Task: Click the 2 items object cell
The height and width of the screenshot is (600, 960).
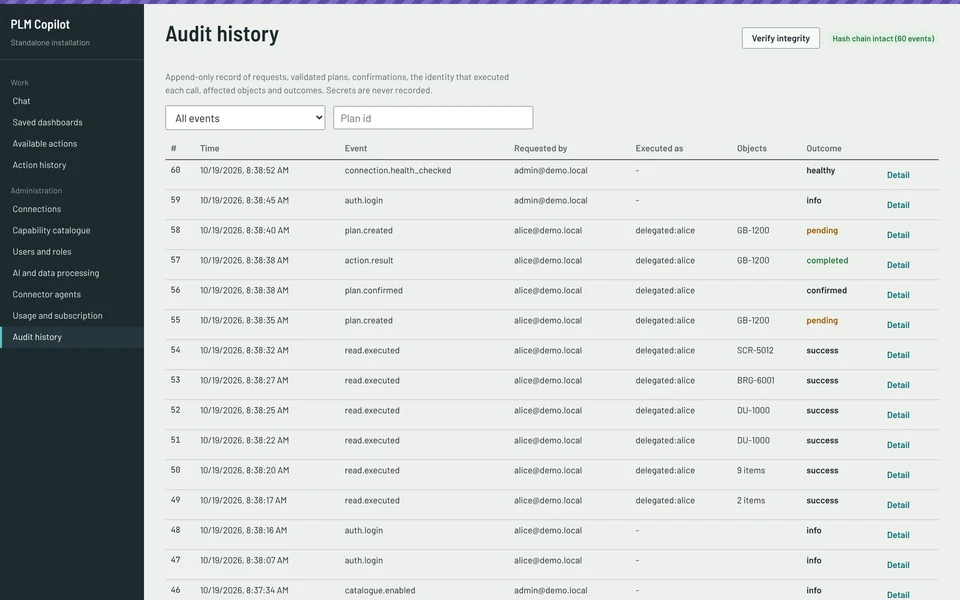Action: (751, 500)
